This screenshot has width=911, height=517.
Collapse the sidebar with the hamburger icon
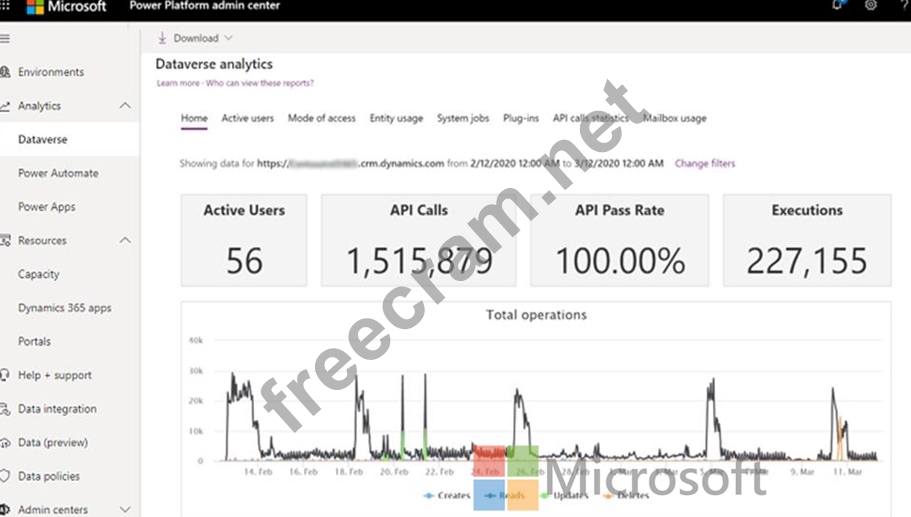point(5,38)
